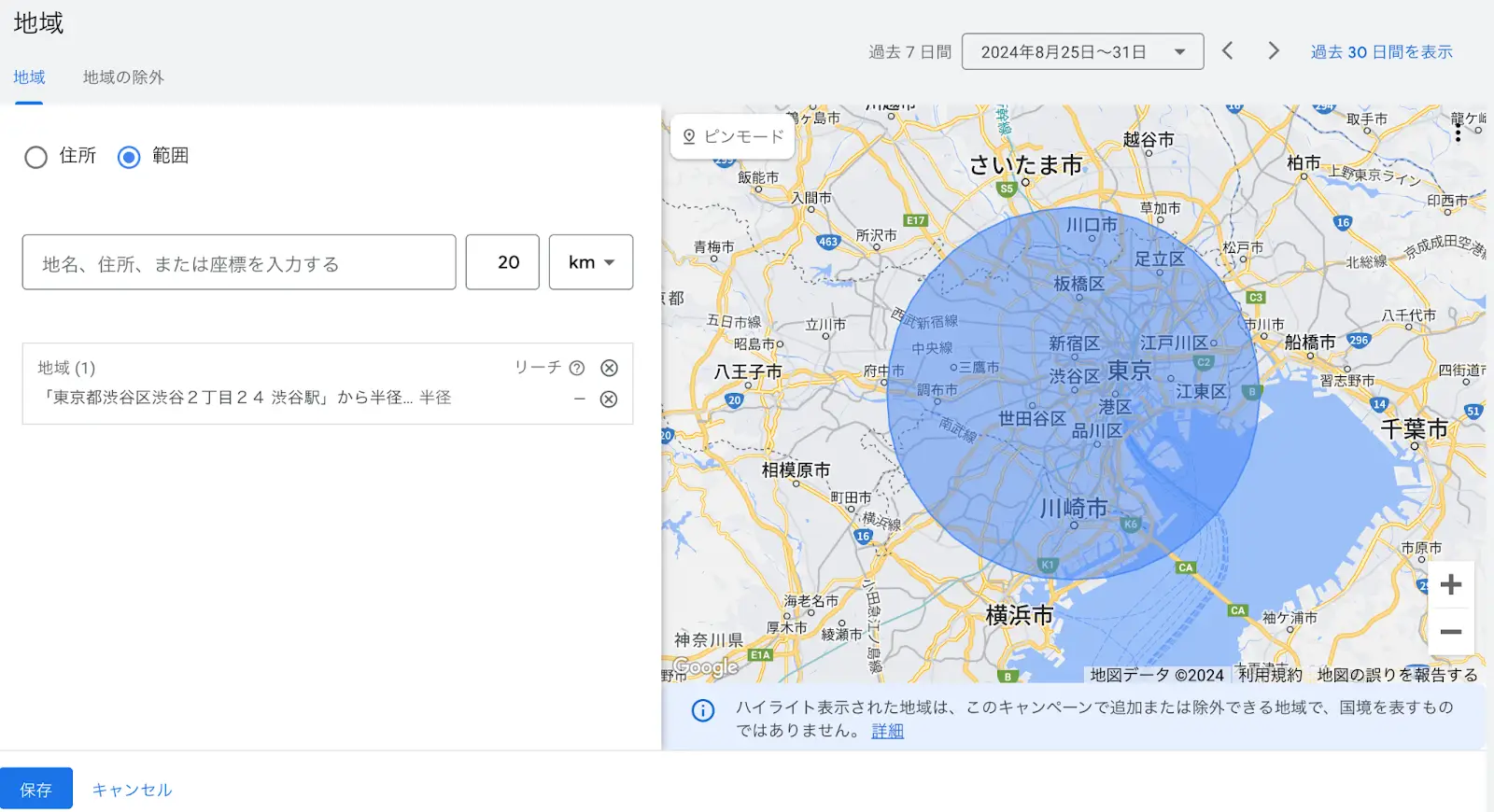The height and width of the screenshot is (812, 1494).
Task: Select the 住所 radio button
Action: (36, 157)
